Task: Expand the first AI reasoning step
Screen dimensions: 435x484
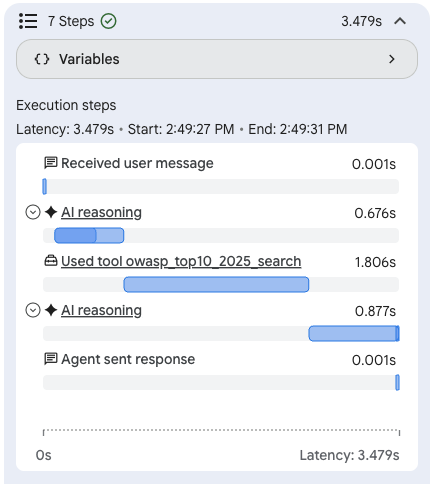Action: coord(33,212)
